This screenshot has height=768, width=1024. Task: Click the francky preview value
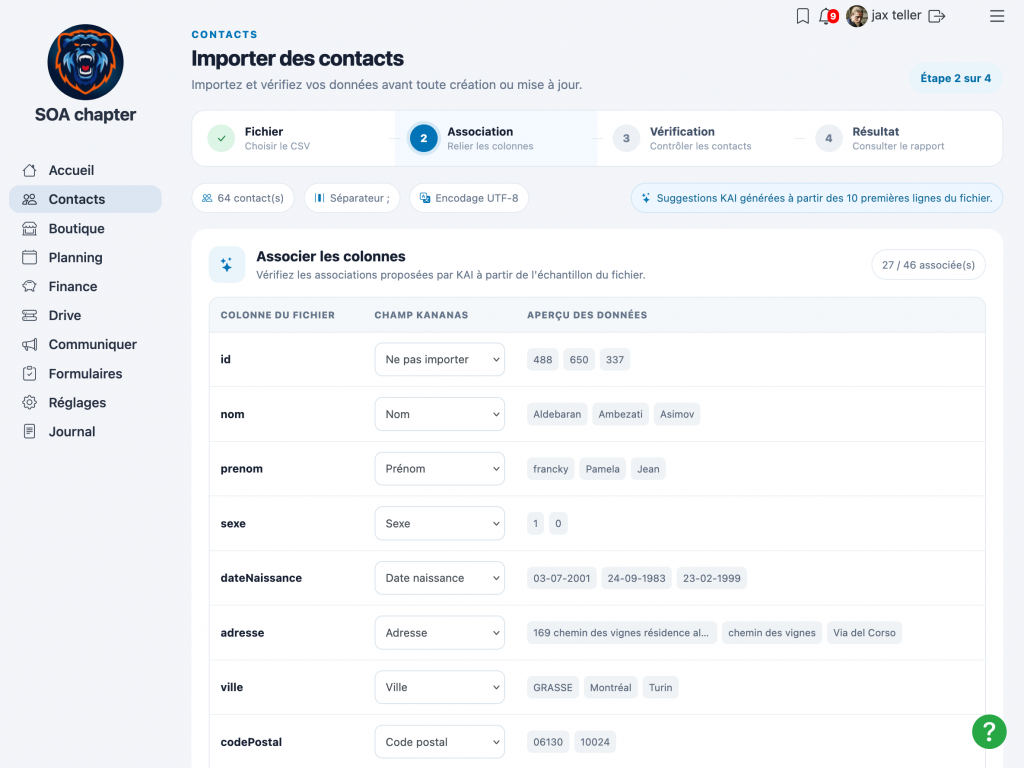click(551, 469)
